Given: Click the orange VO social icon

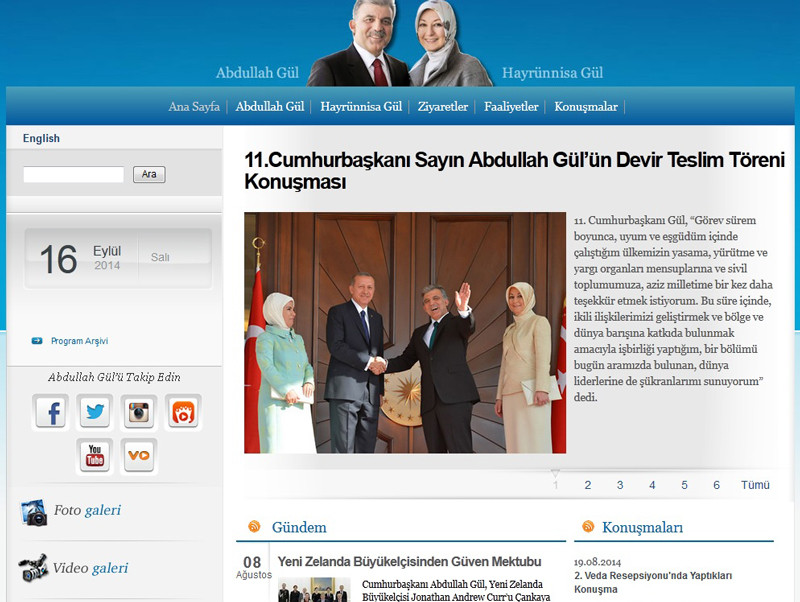Looking at the screenshot, I should [x=139, y=456].
